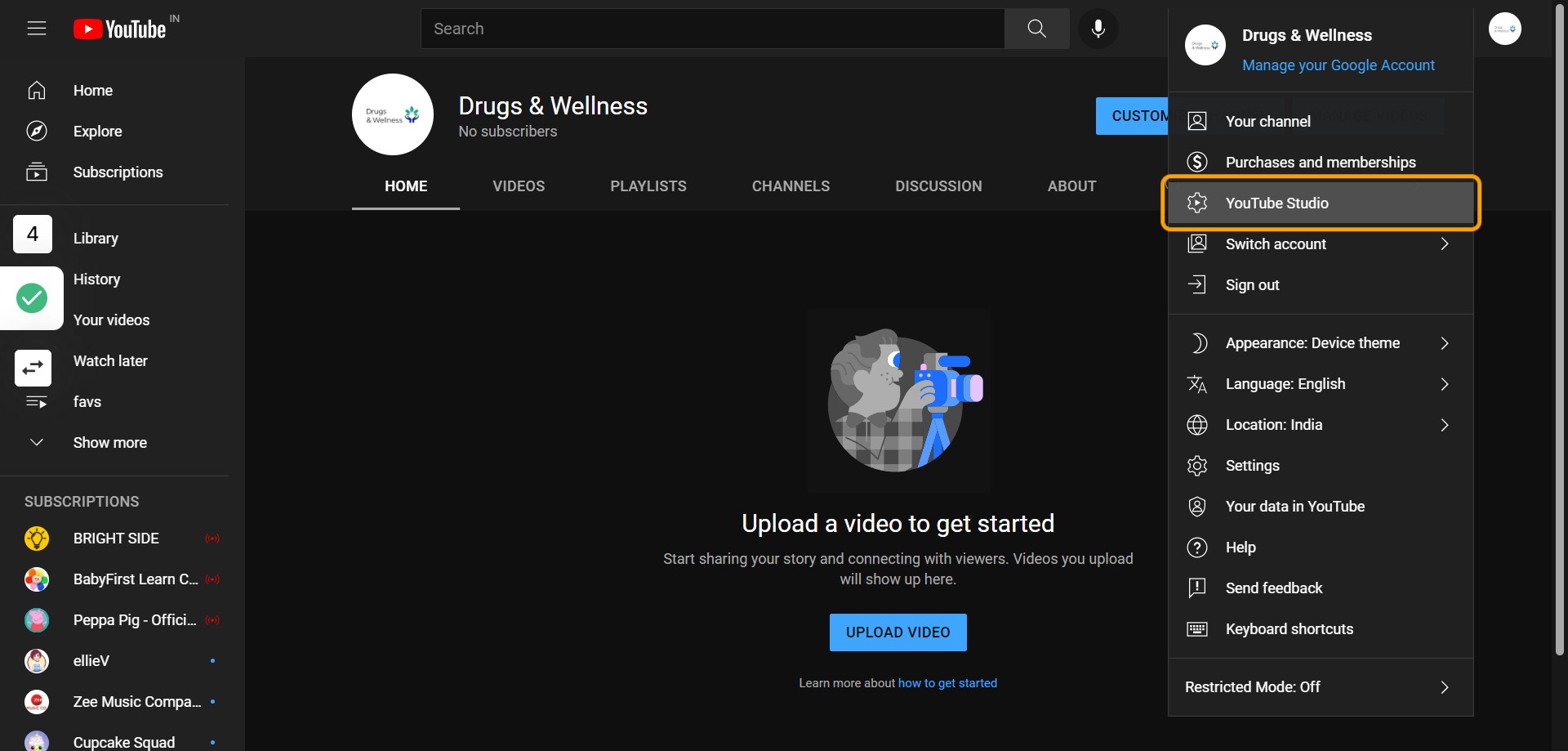This screenshot has width=1568, height=751.
Task: Switch to the ABOUT tab
Action: tap(1071, 186)
